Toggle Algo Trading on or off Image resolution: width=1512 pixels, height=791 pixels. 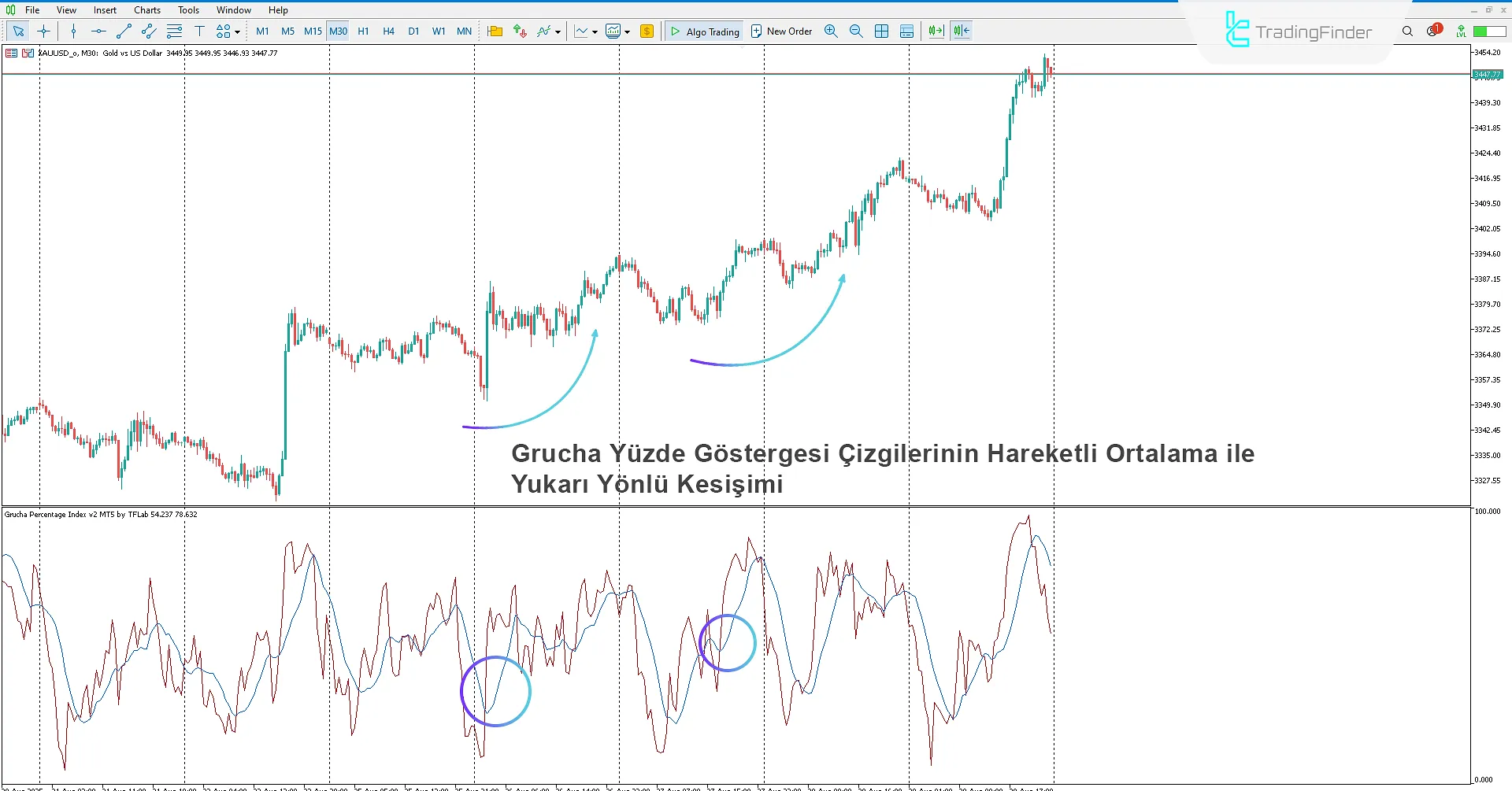(x=704, y=31)
